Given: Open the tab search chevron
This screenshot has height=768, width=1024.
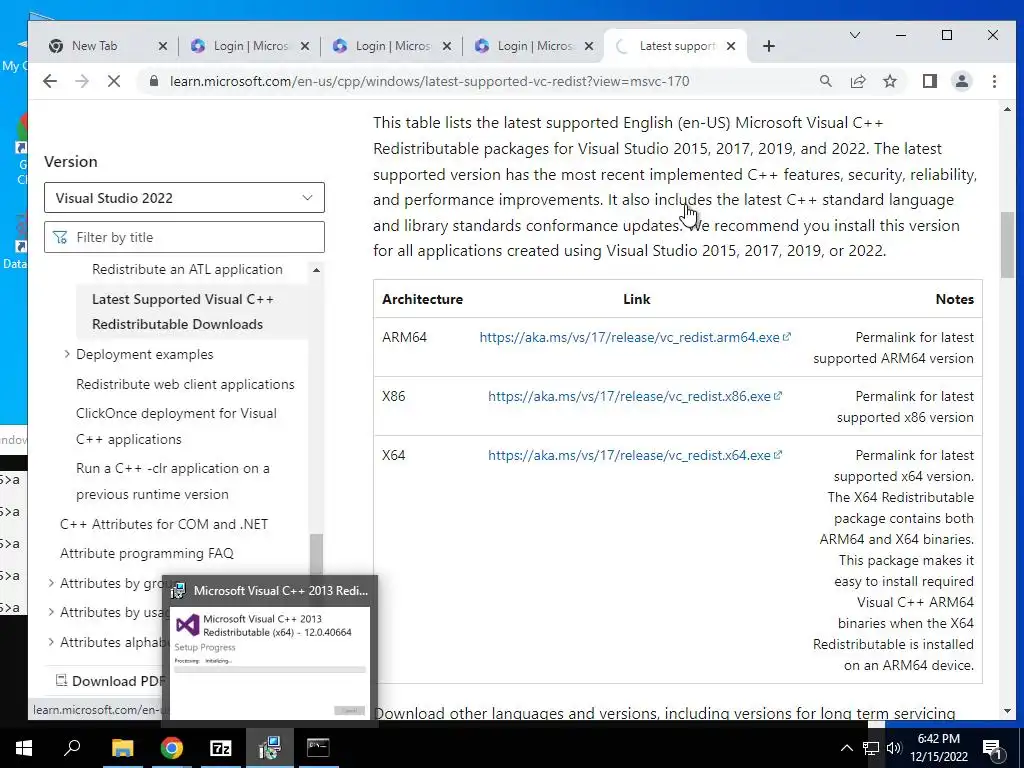Looking at the screenshot, I should 854,35.
